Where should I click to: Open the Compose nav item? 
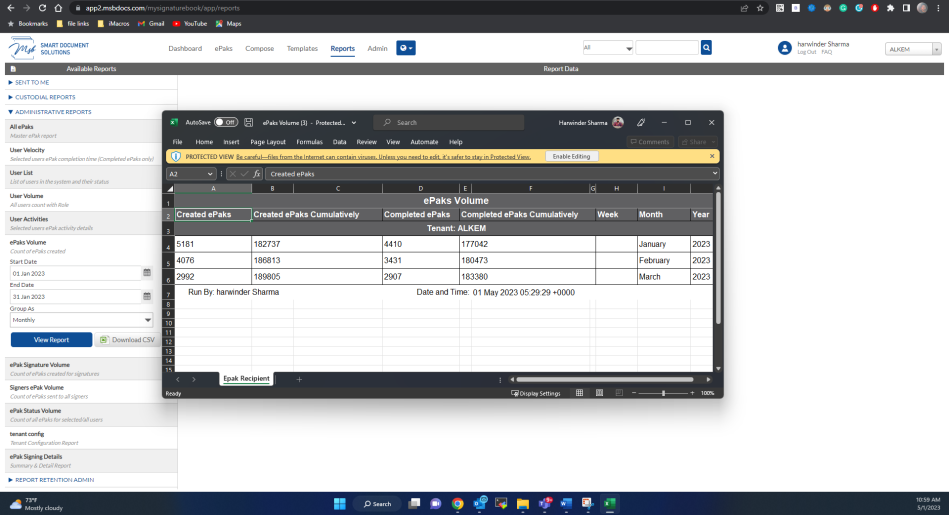click(260, 48)
